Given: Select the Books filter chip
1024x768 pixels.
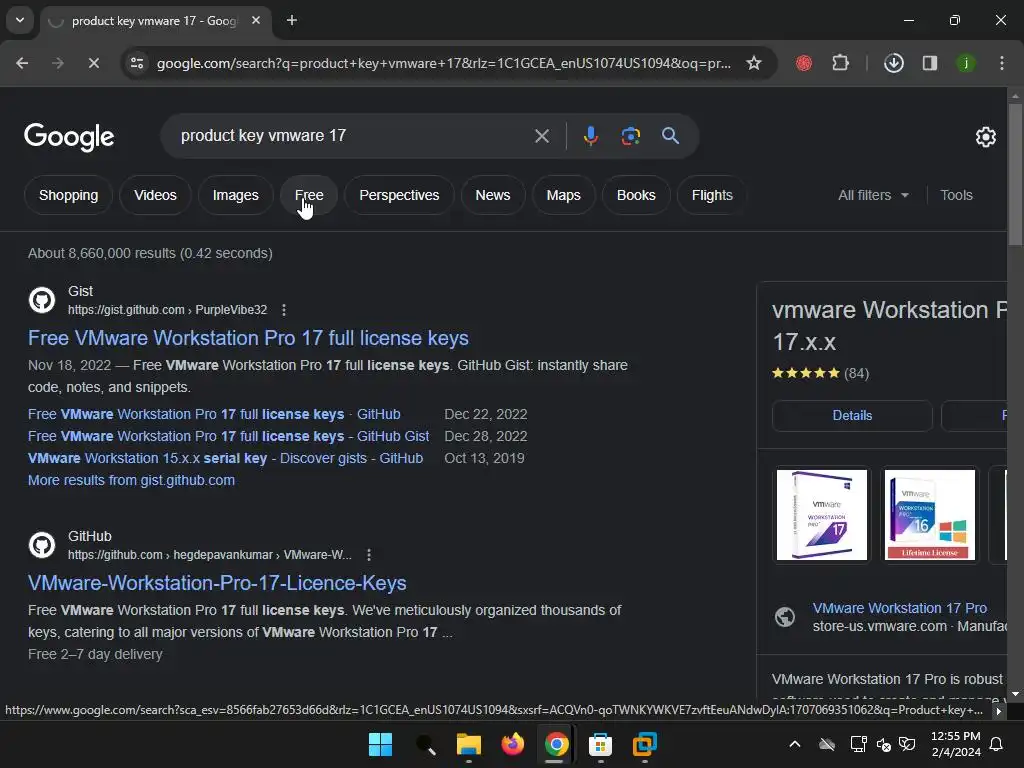Looking at the screenshot, I should point(636,195).
